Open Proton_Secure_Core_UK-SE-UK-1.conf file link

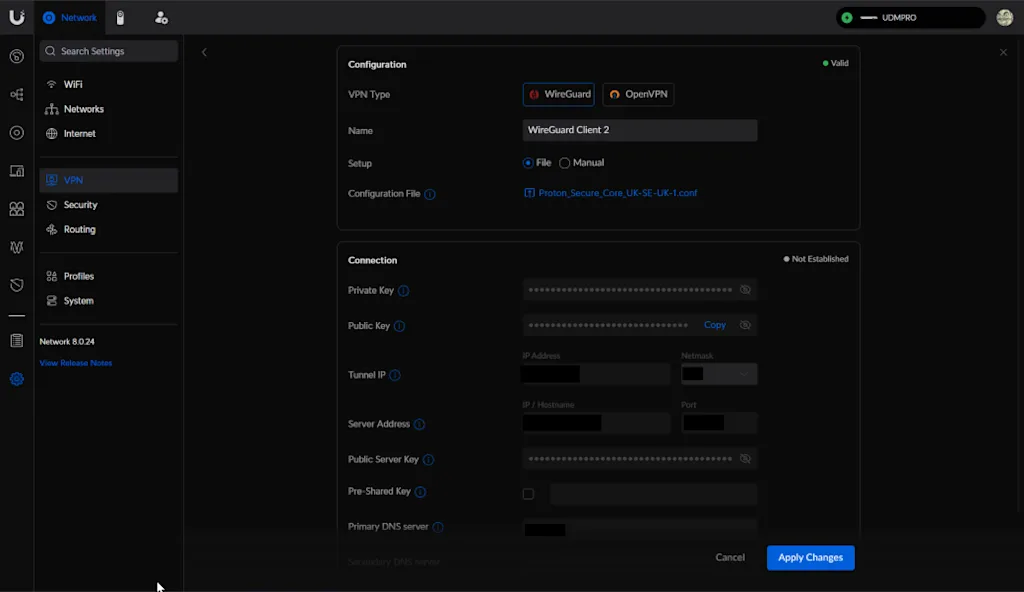pyautogui.click(x=617, y=193)
